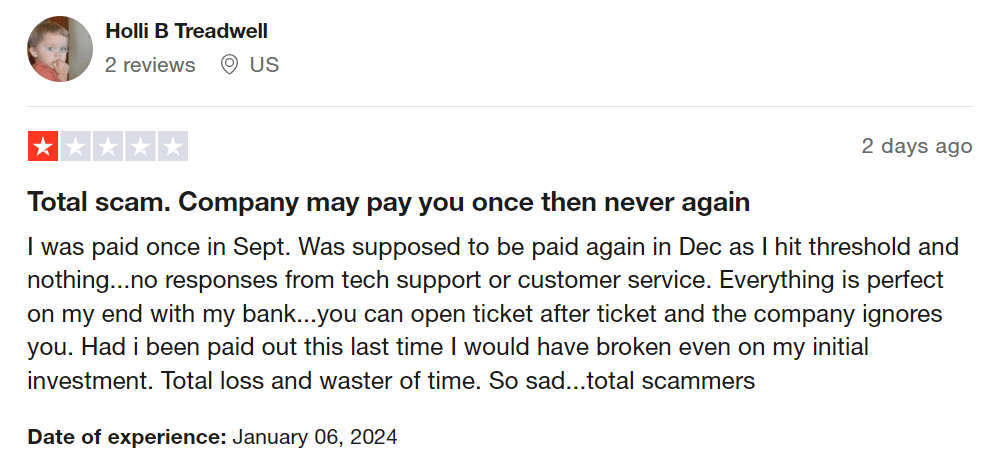Click Holli B Treadwell's profile avatar
997x469 pixels.
pos(61,49)
